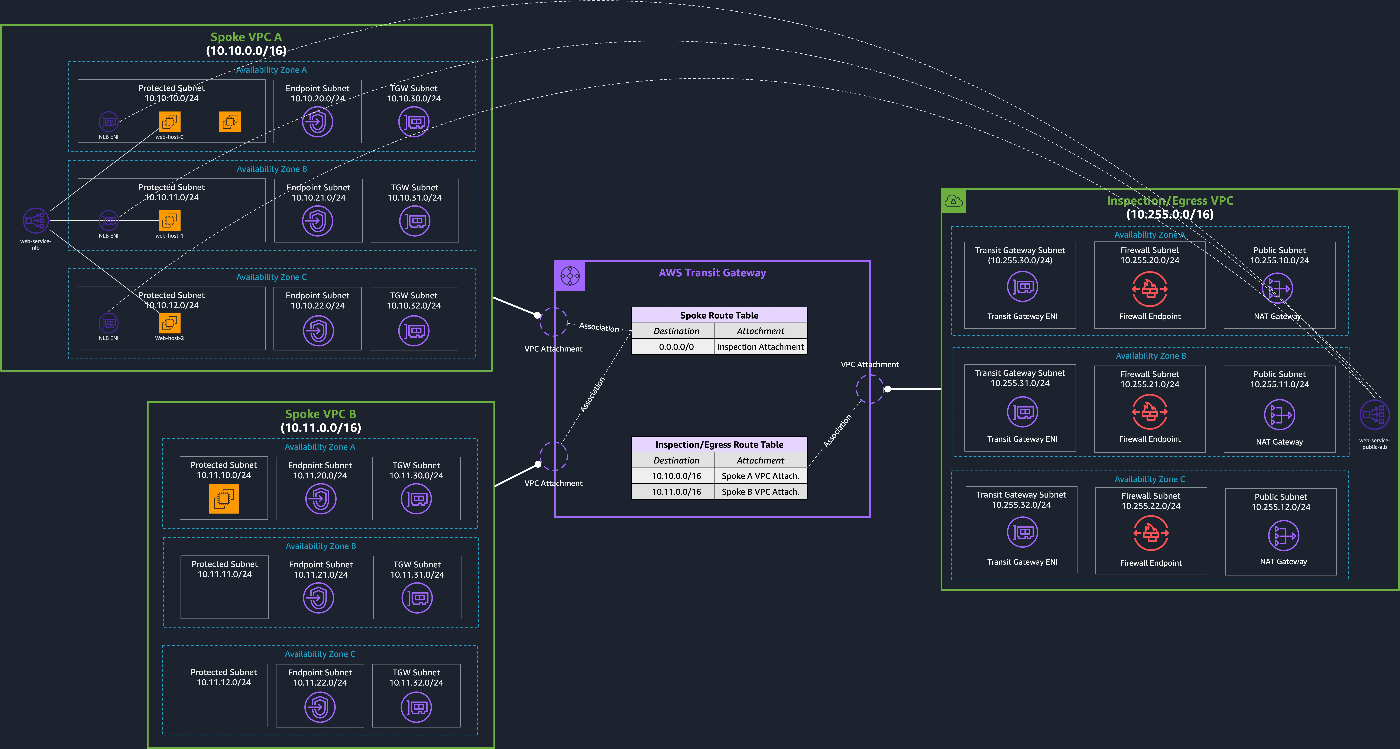Click the endpoint icon in subnet 10.10.21.0/24

[x=317, y=221]
